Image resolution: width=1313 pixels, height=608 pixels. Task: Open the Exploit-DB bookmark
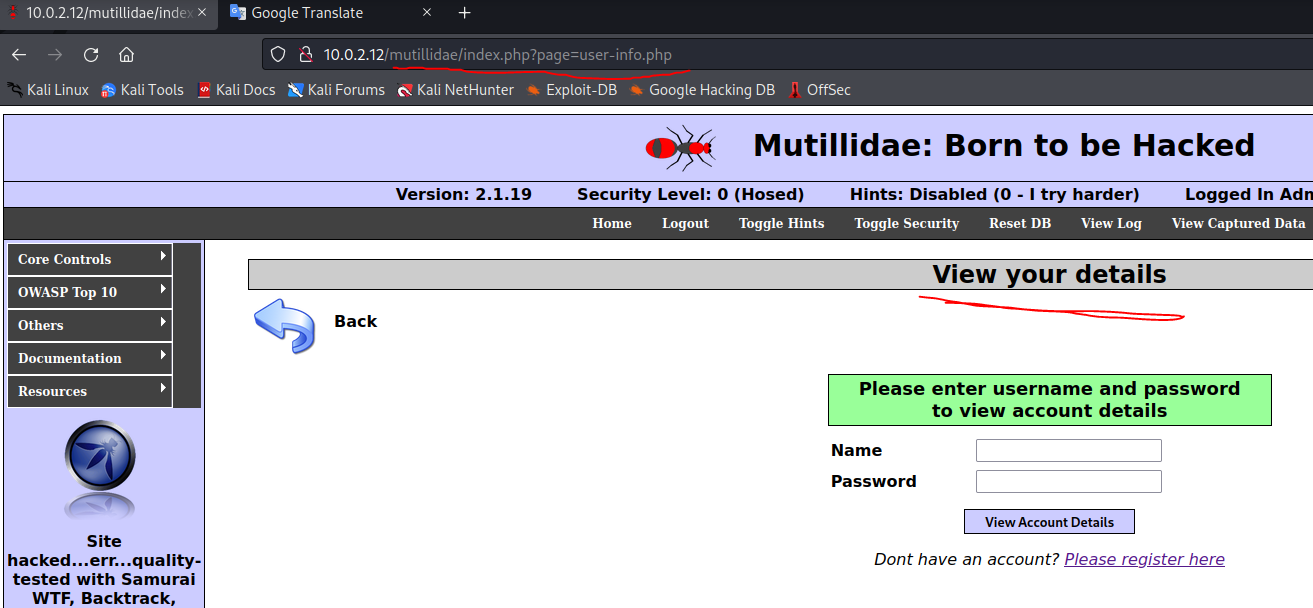click(571, 90)
